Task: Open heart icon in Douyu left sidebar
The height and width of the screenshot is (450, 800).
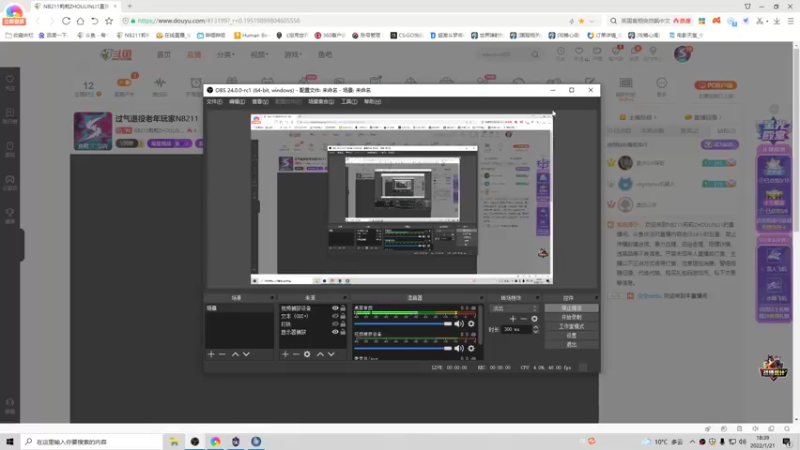Action: tap(10, 80)
